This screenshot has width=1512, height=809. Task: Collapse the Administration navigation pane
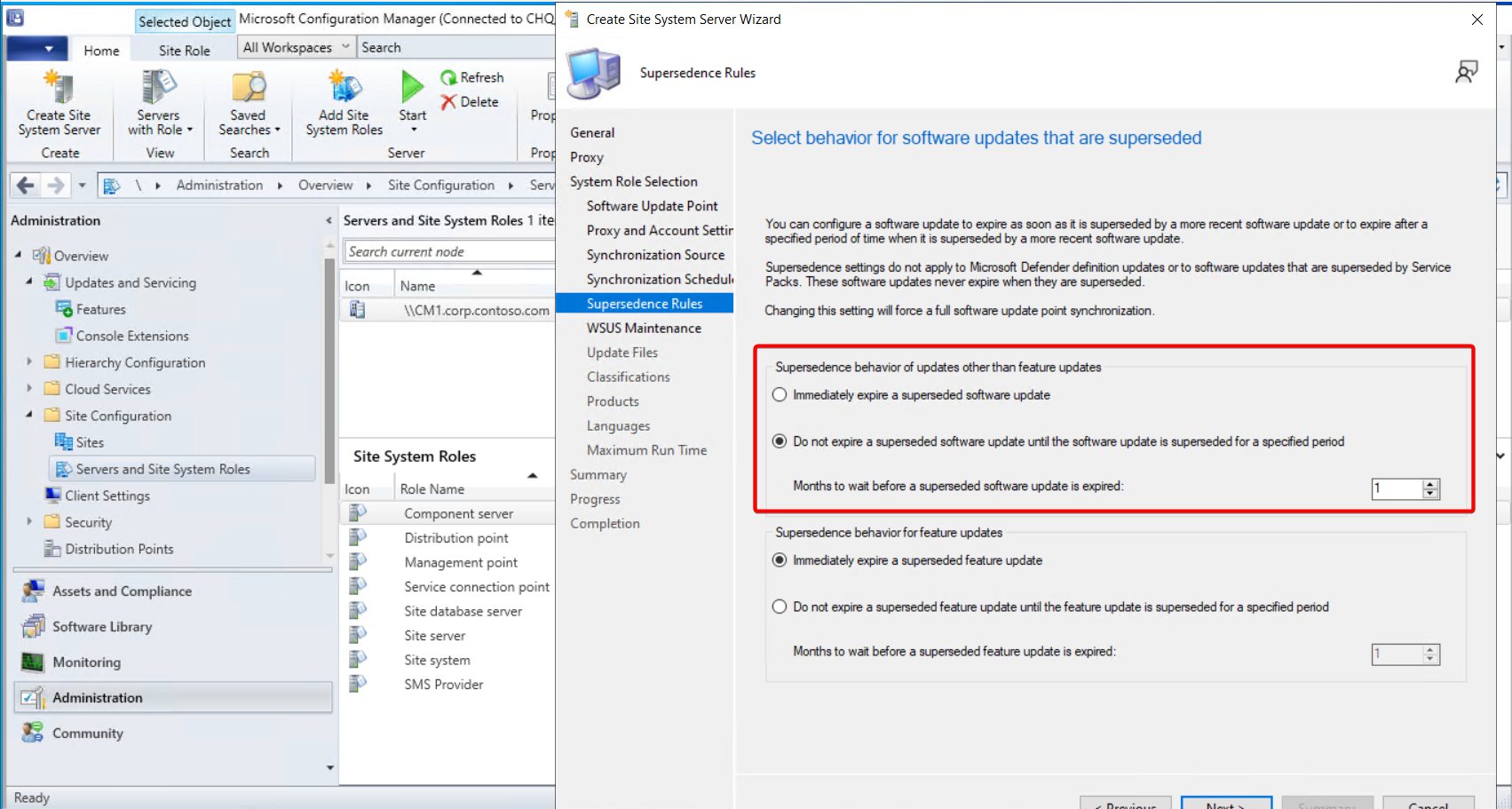pyautogui.click(x=329, y=220)
